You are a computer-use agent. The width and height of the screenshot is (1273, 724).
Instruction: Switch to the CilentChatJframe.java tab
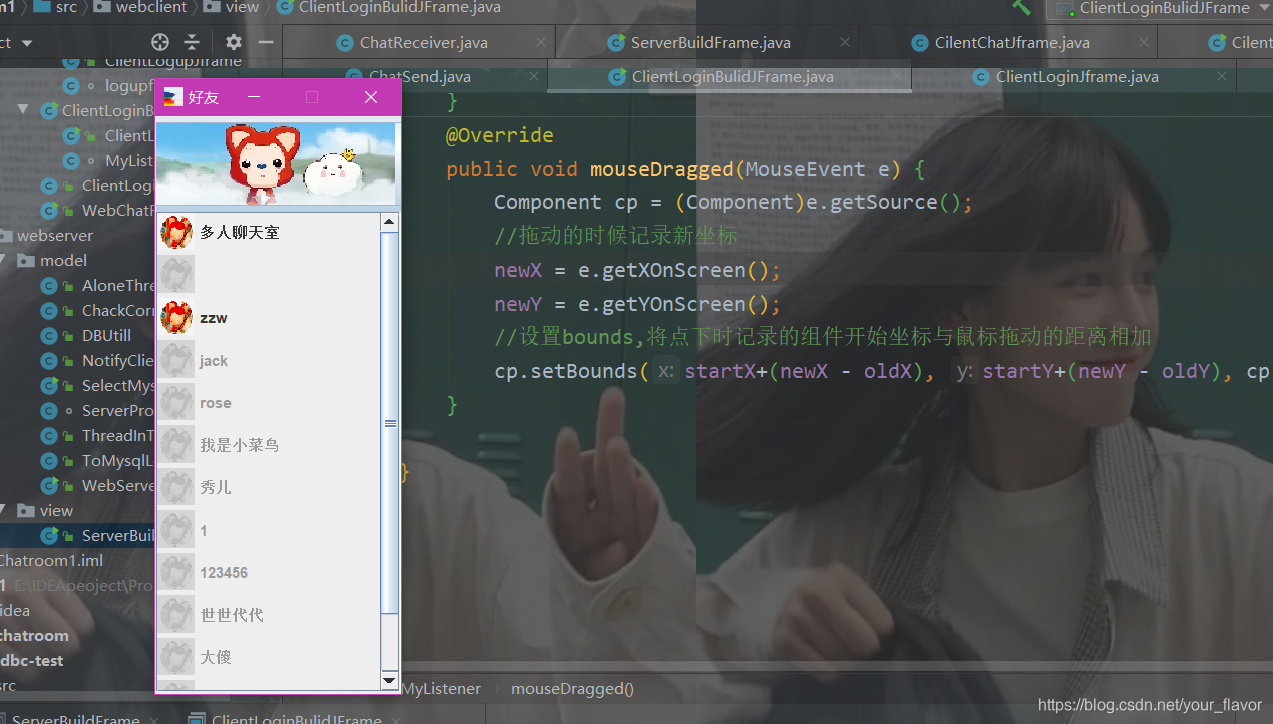pyautogui.click(x=1012, y=43)
